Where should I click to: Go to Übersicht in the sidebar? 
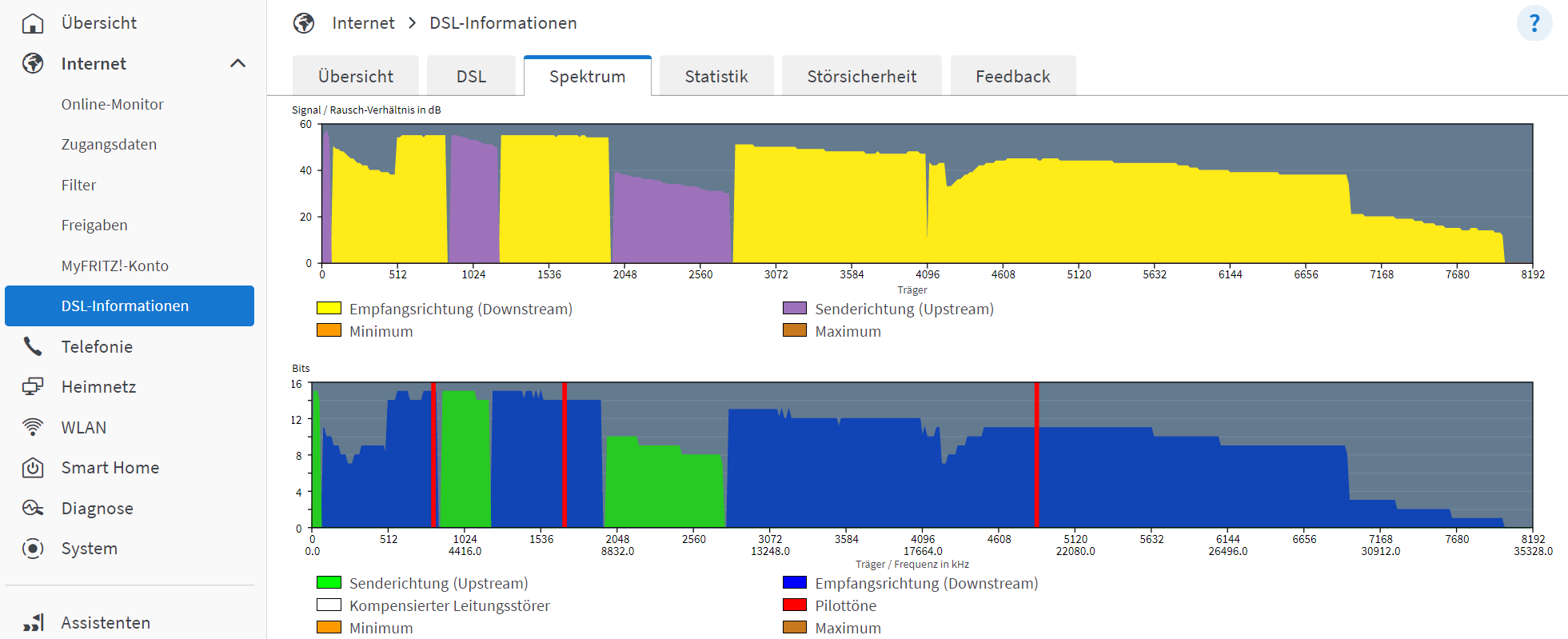(x=99, y=23)
